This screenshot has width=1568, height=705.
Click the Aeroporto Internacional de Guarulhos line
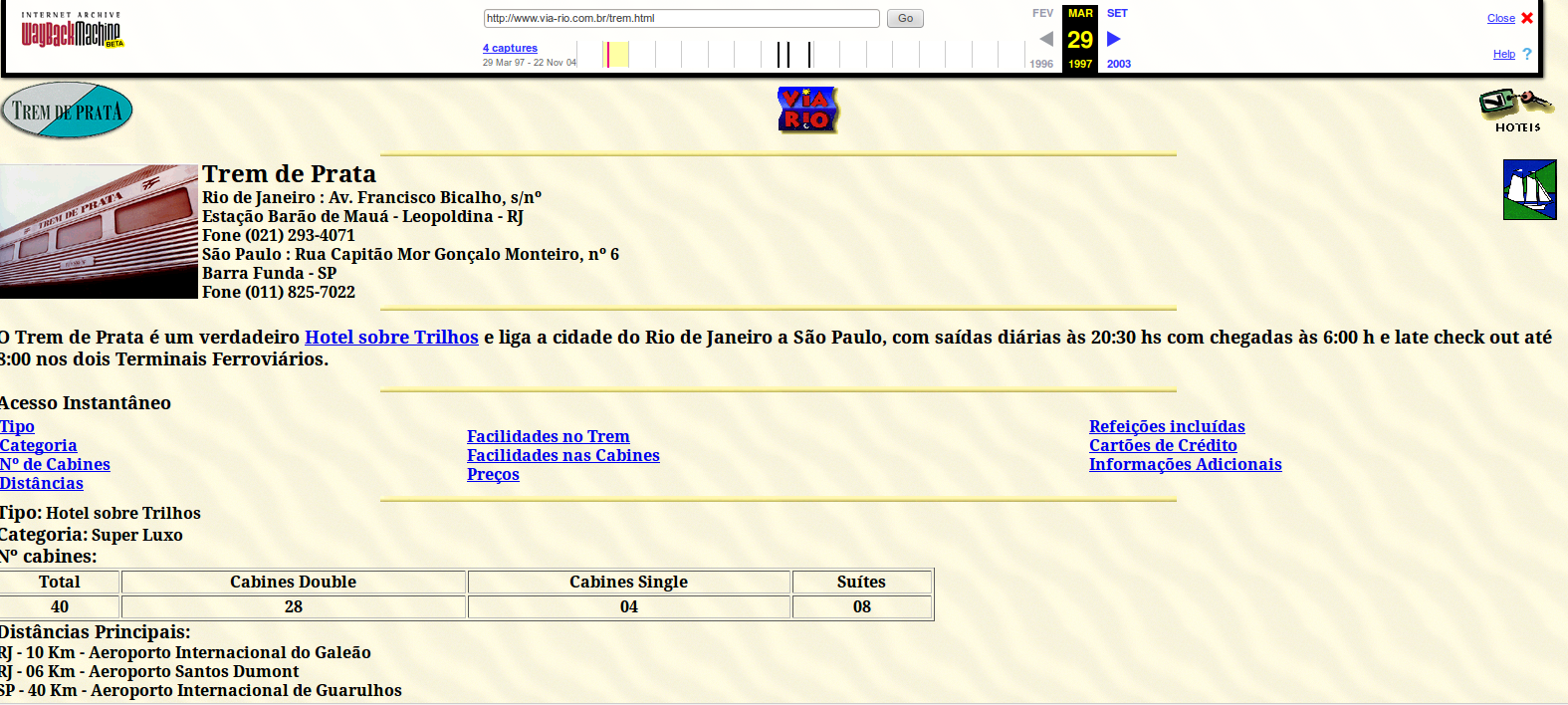coord(201,690)
